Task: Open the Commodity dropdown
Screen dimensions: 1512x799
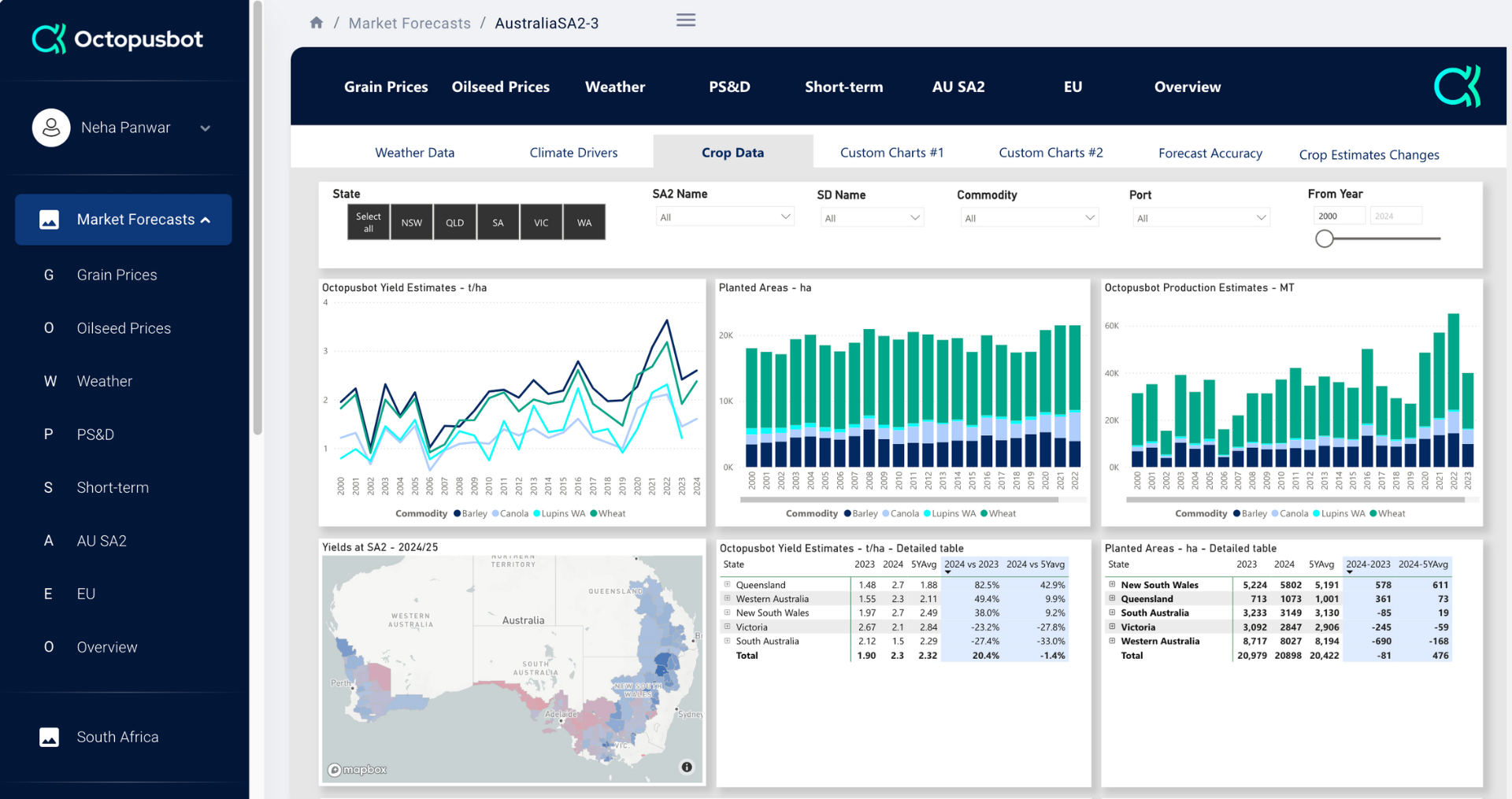Action: pos(1028,217)
